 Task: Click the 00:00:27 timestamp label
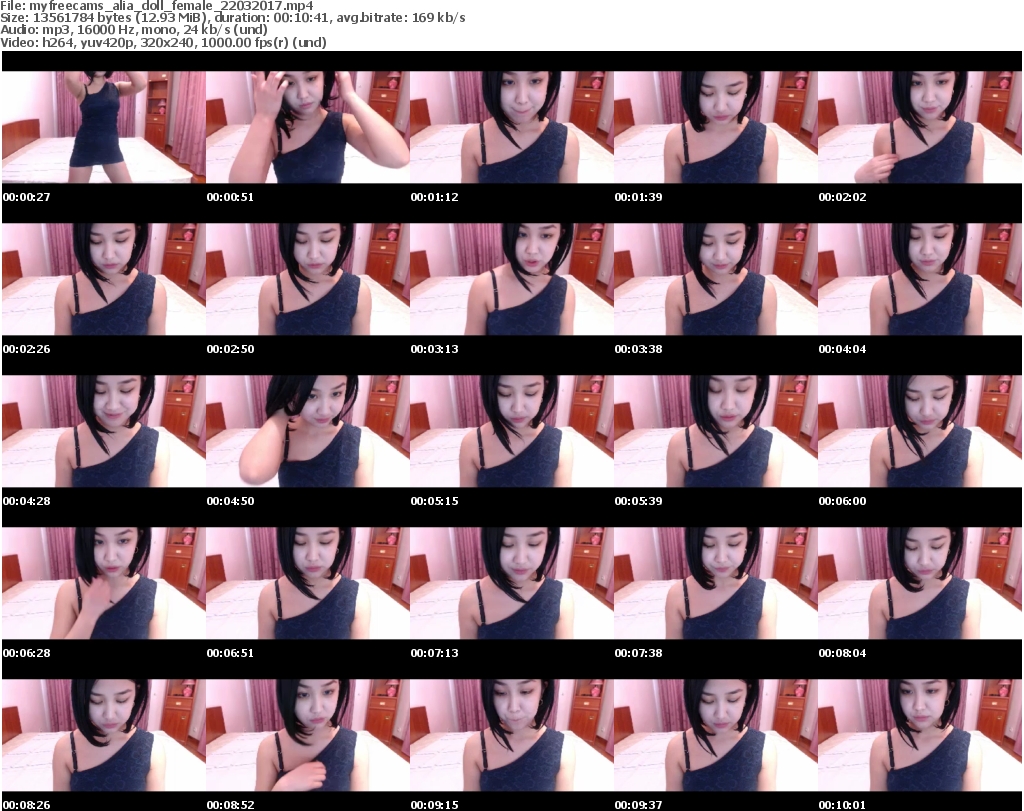coord(27,197)
